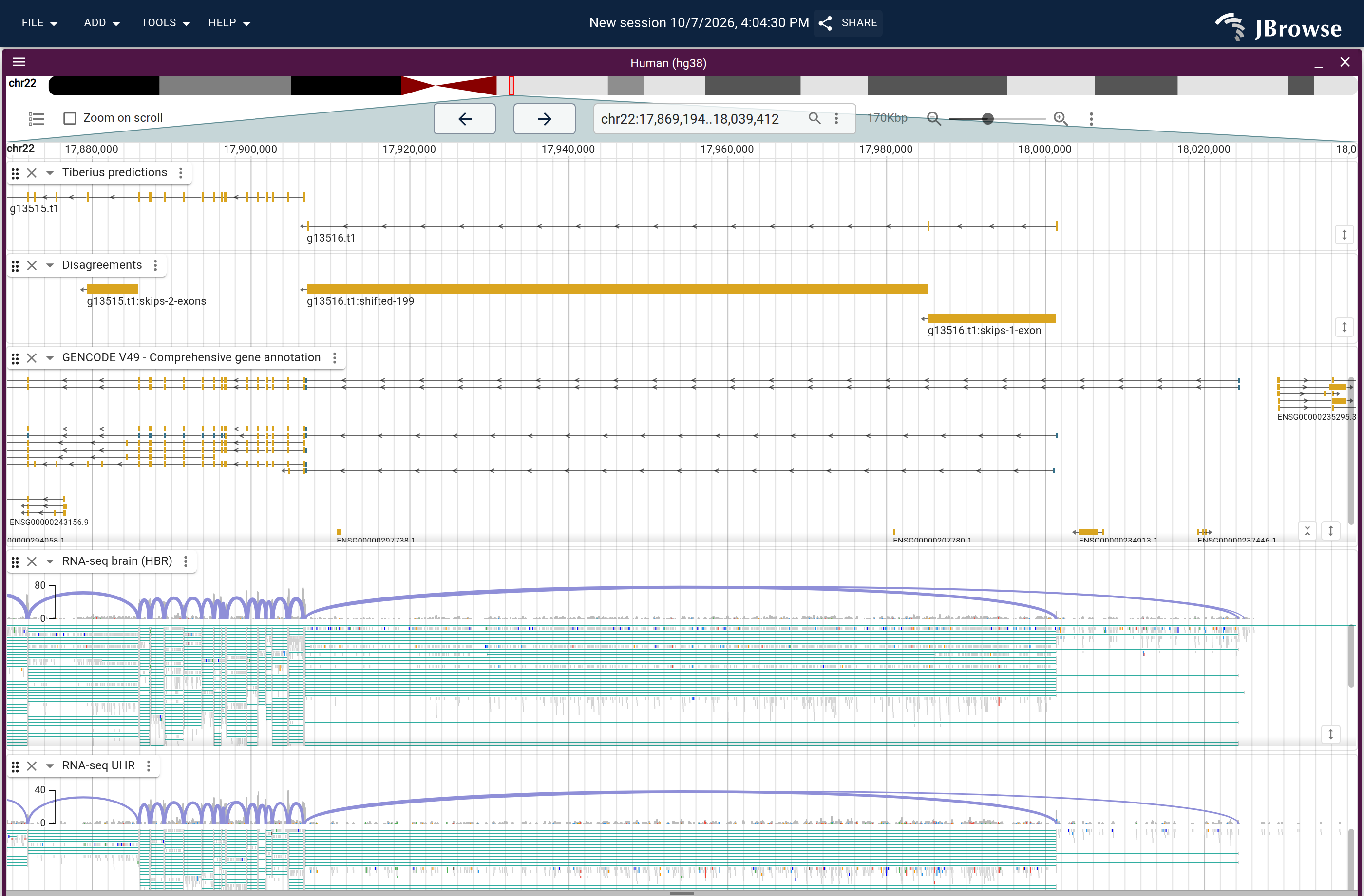Open the view hamburger menu icon

(19, 62)
